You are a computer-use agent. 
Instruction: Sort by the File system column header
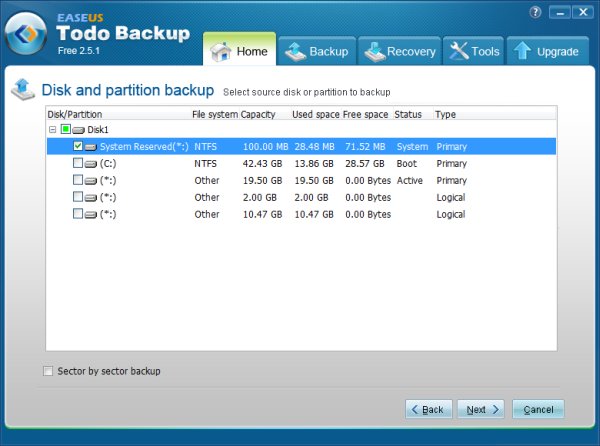click(x=215, y=114)
